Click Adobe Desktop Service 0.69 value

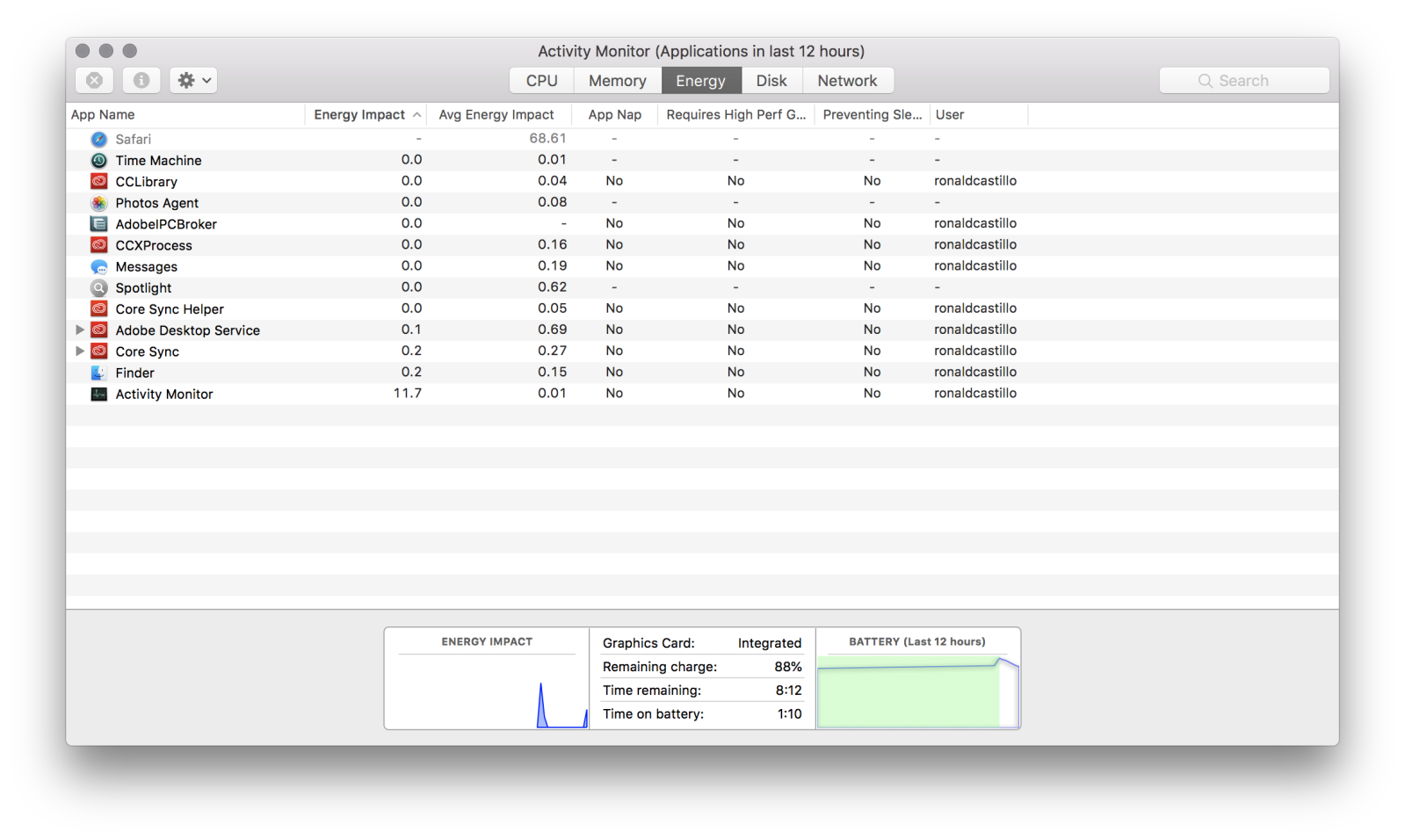tap(553, 329)
